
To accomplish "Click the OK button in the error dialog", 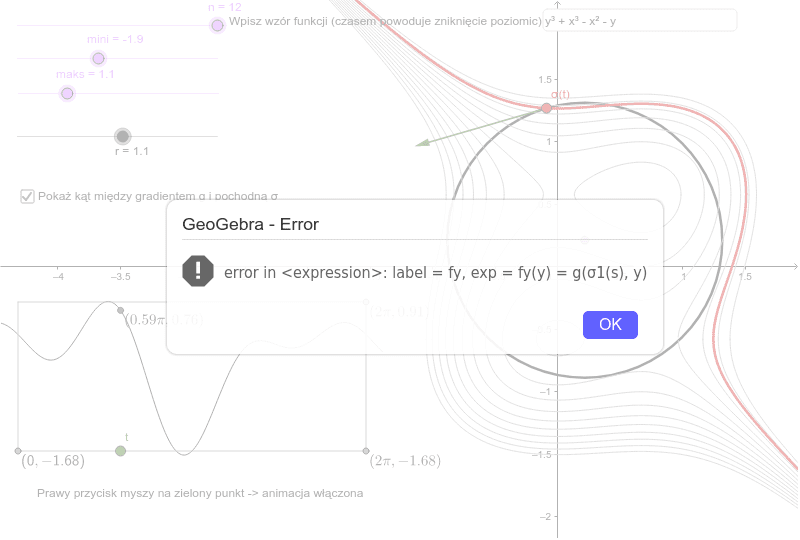I will tap(610, 325).
